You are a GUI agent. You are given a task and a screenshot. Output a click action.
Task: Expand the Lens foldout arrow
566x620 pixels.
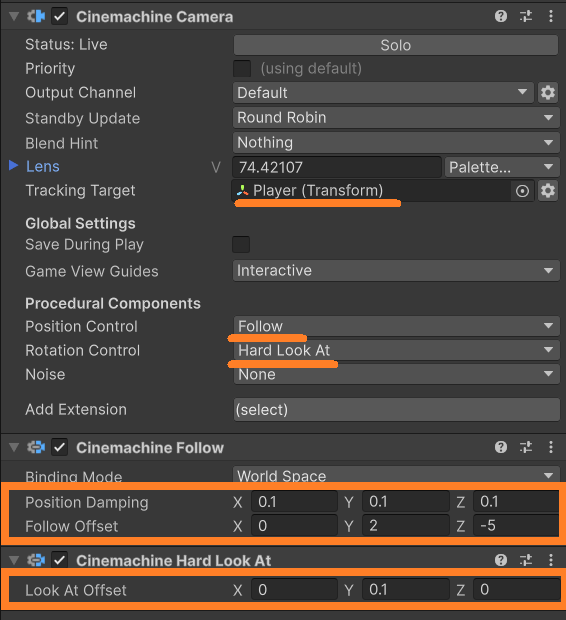tap(13, 166)
